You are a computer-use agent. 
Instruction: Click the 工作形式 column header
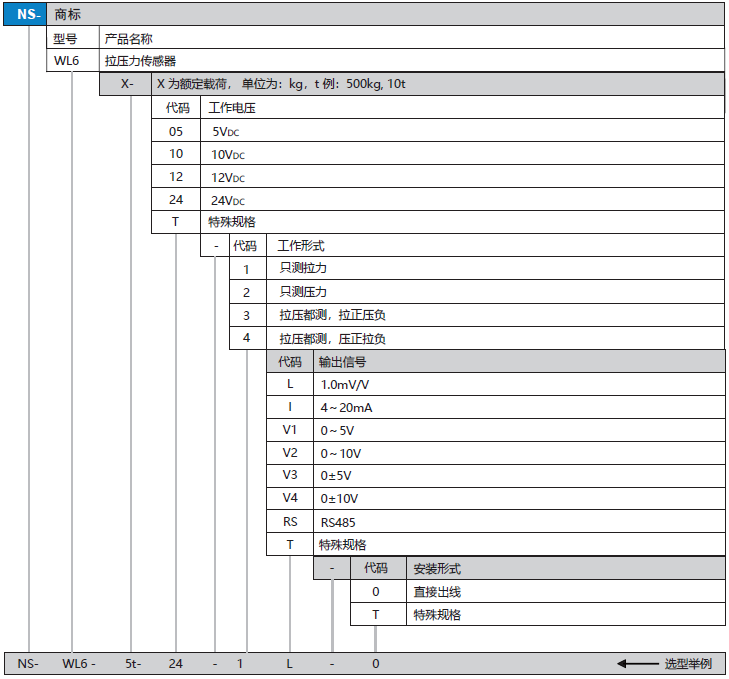pyautogui.click(x=301, y=245)
